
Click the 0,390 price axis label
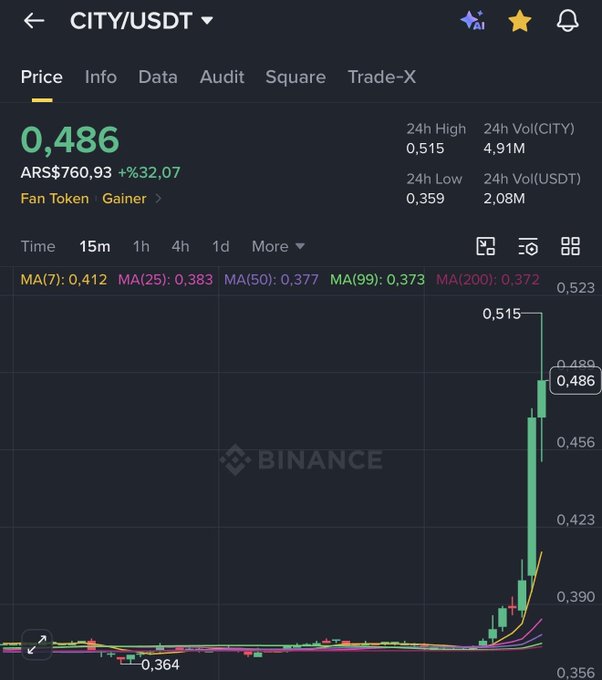[576, 597]
